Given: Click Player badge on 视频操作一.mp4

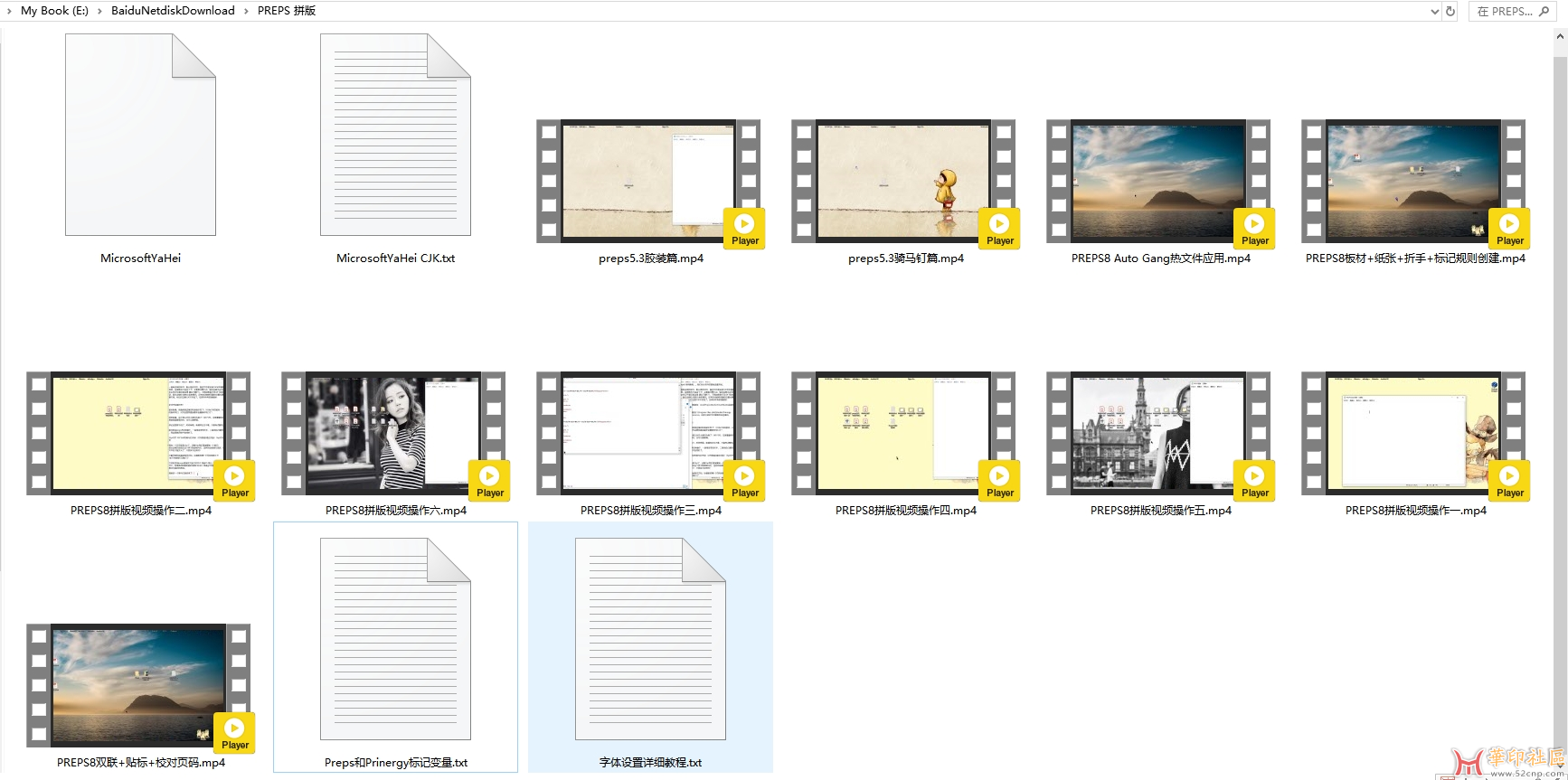Looking at the screenshot, I should 1509,481.
